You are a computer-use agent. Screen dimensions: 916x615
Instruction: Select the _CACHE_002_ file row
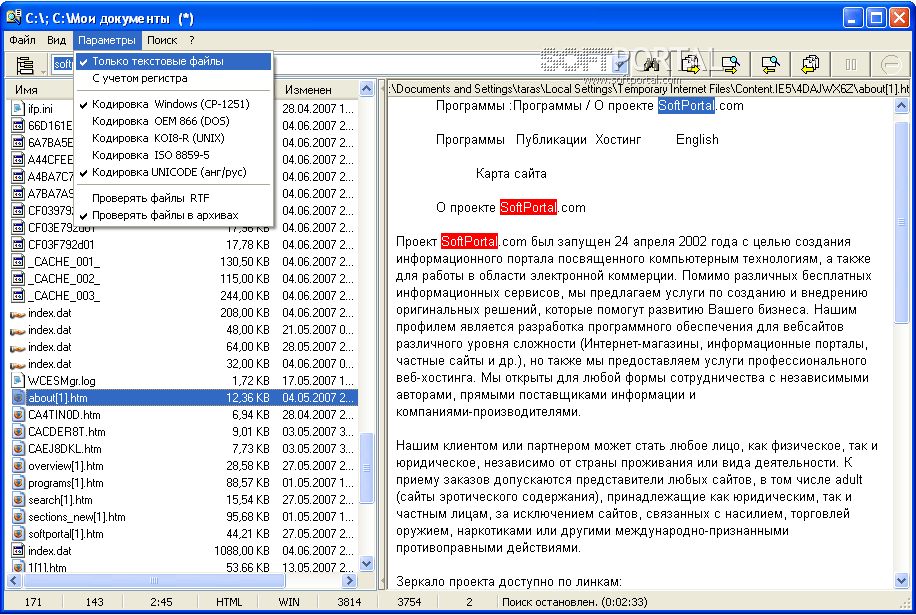(183, 279)
